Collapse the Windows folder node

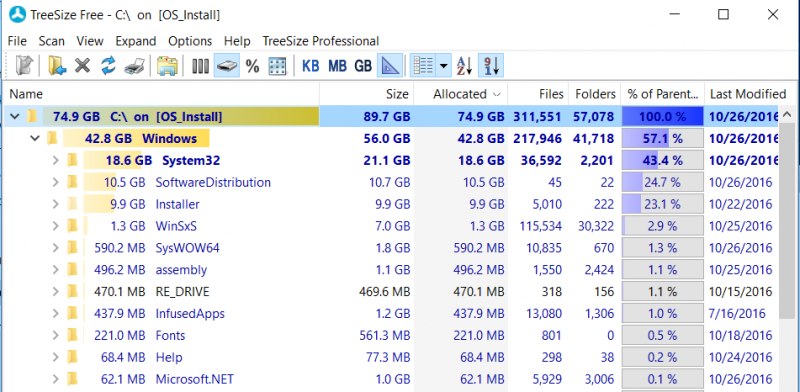[35, 138]
